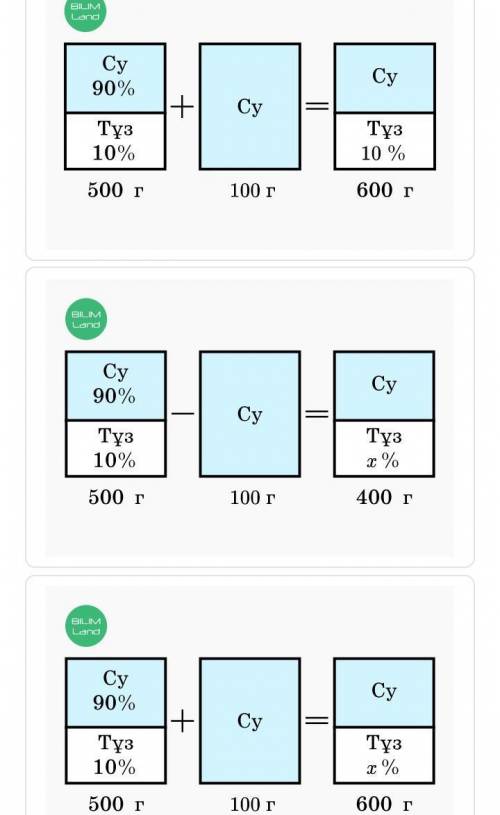This screenshot has height=815, width=500.
Task: Click the plus sign in the last diagram
Action: [182, 721]
